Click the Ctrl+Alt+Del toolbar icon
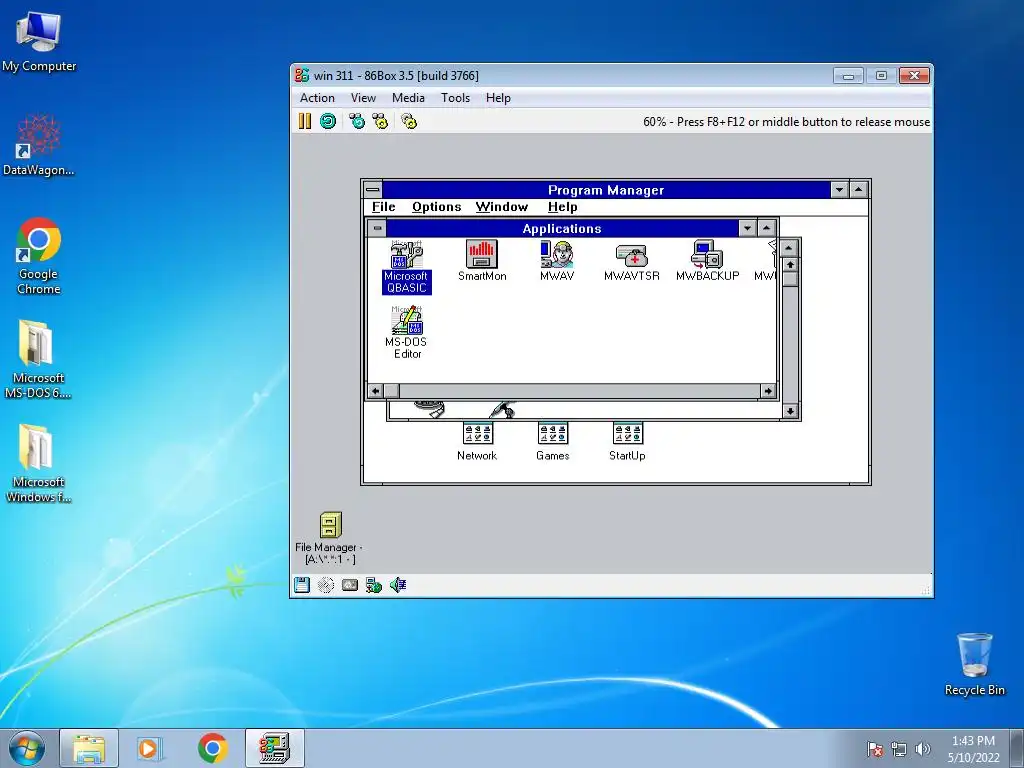The height and width of the screenshot is (768, 1024). click(x=357, y=121)
